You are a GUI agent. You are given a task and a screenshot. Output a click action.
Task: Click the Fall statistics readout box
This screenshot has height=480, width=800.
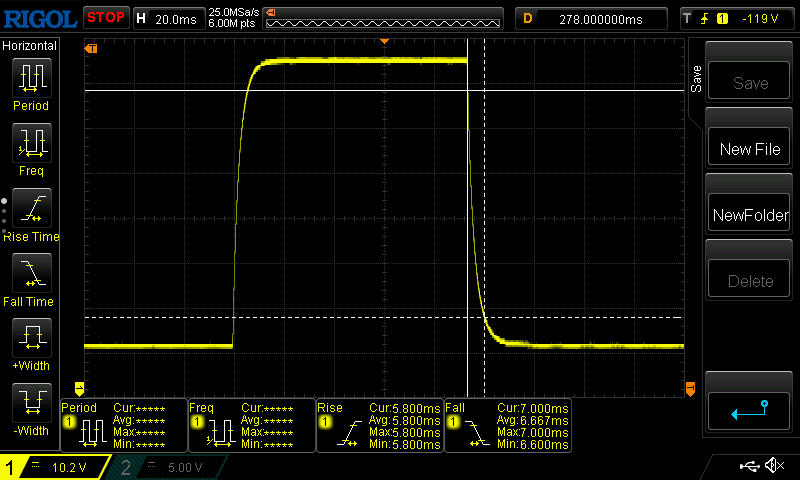507,425
